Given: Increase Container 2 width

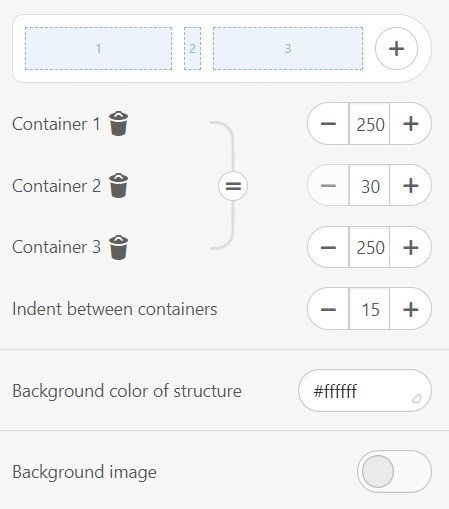Looking at the screenshot, I should point(411,185).
